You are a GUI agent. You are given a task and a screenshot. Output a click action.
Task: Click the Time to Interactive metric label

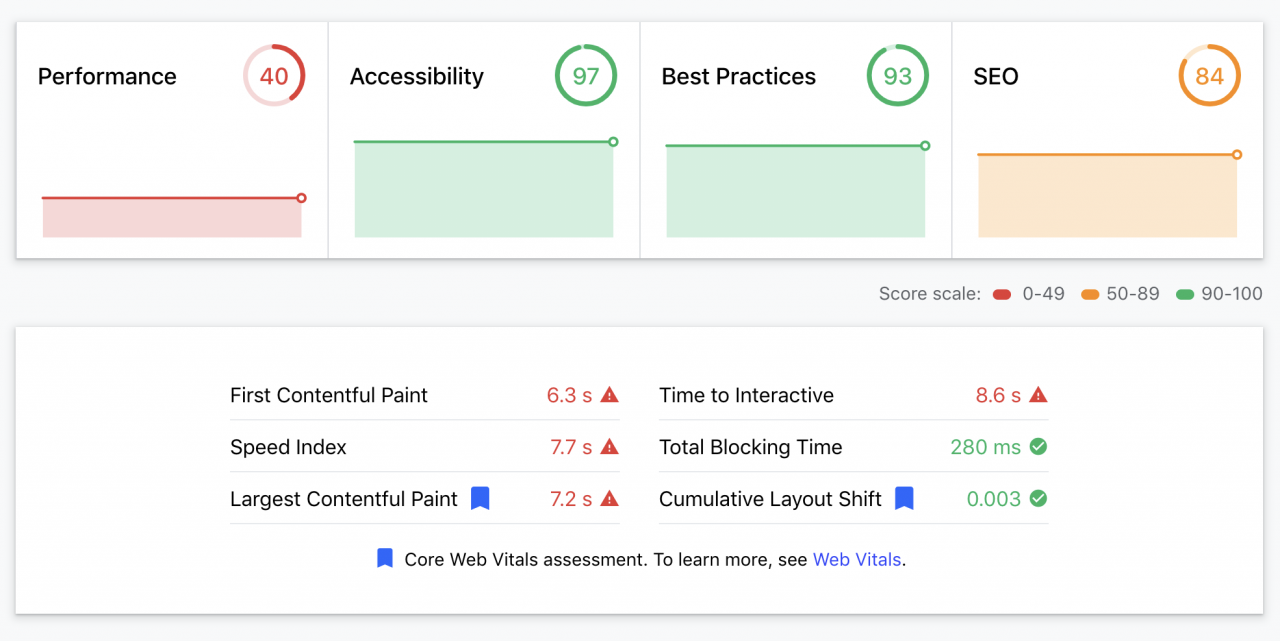(746, 395)
